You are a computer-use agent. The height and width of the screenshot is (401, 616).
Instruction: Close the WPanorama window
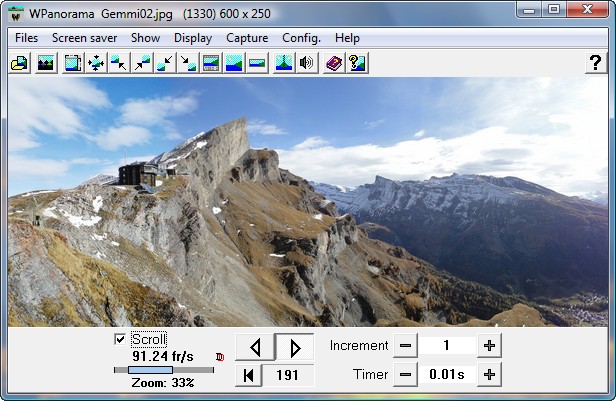click(x=588, y=10)
